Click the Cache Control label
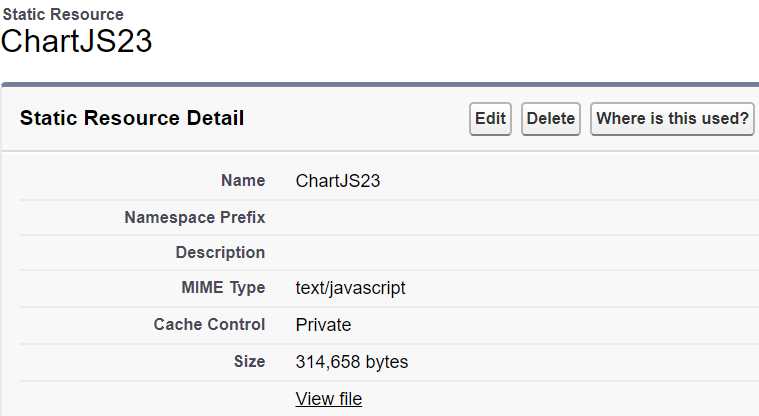The height and width of the screenshot is (416, 759). [209, 324]
